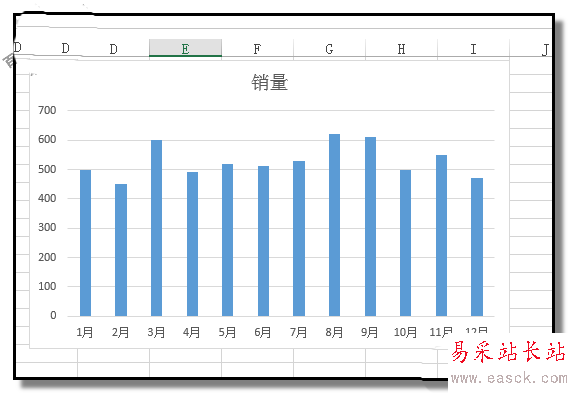
Task: Click the 9月 category axis label
Action: pyautogui.click(x=369, y=332)
